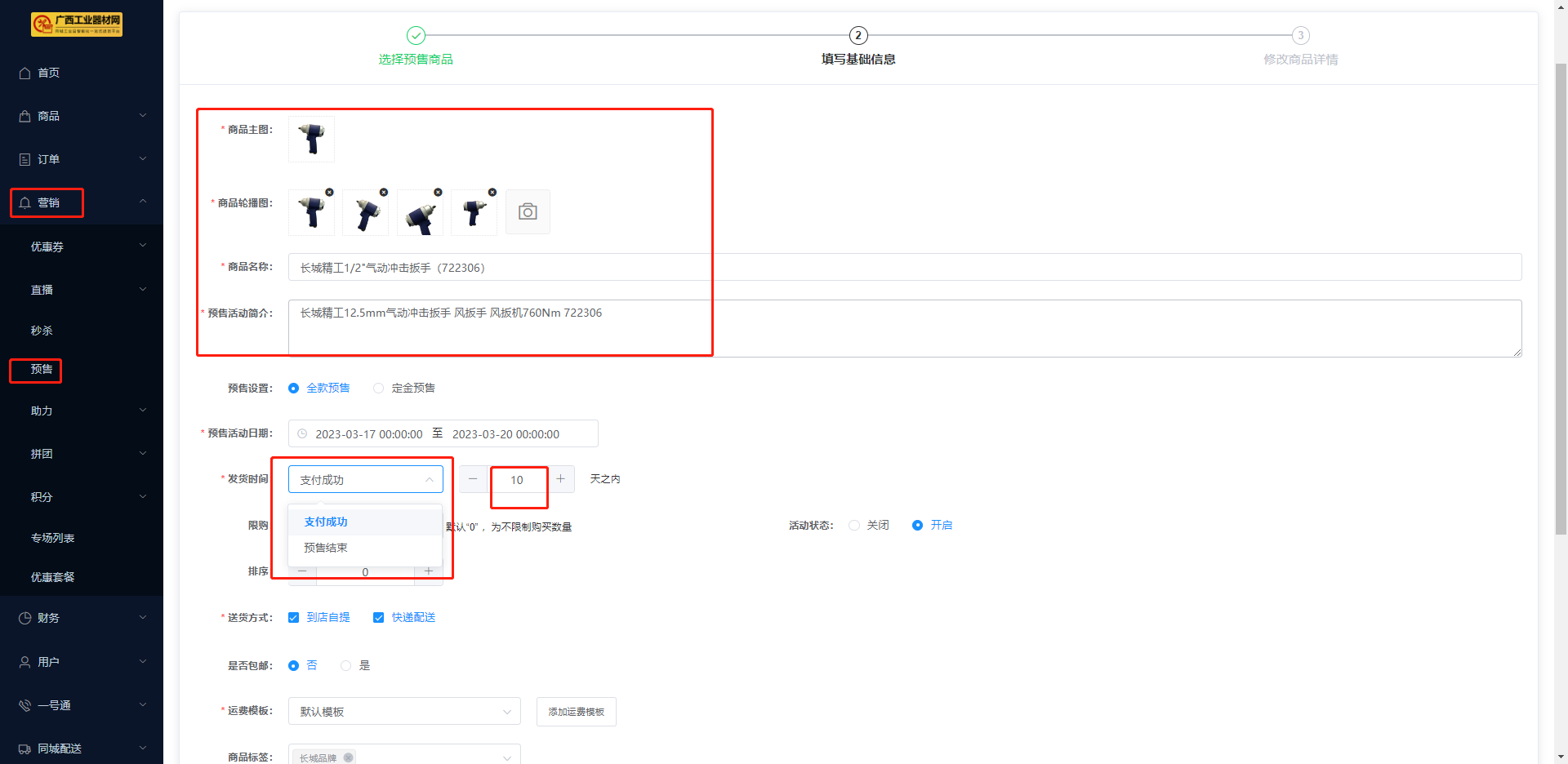Set activity status to 关闭
1568x764 pixels.
click(854, 526)
